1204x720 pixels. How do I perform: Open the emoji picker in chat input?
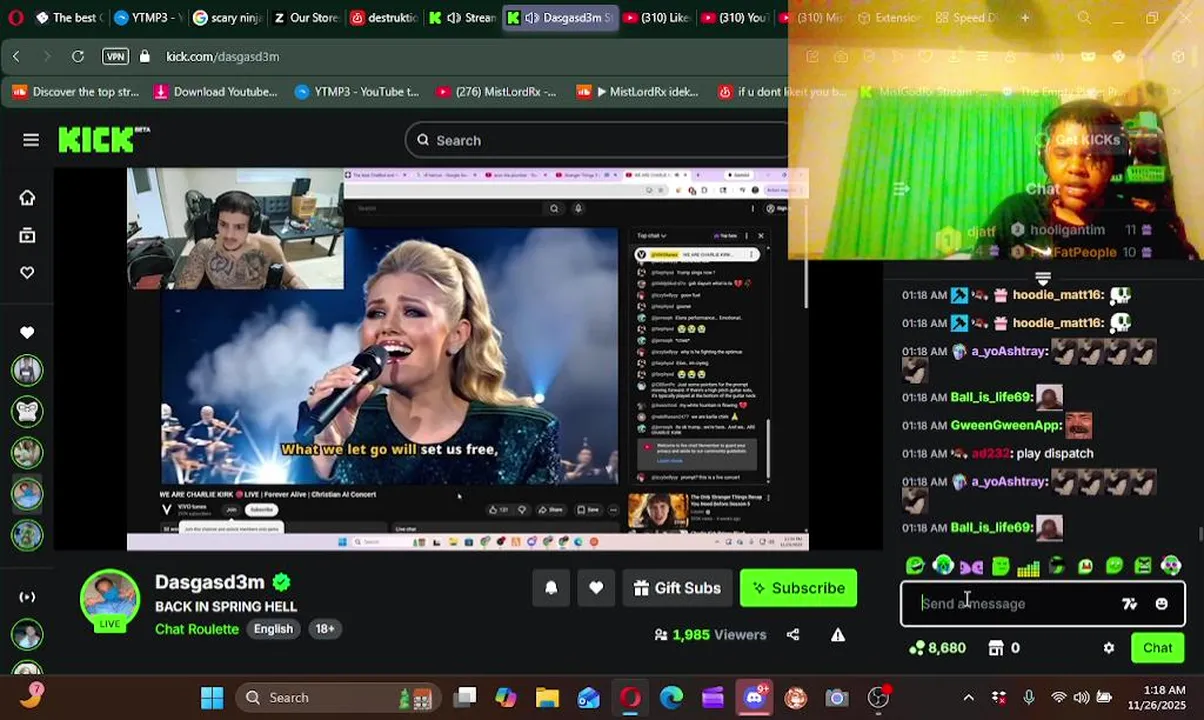(x=1161, y=604)
